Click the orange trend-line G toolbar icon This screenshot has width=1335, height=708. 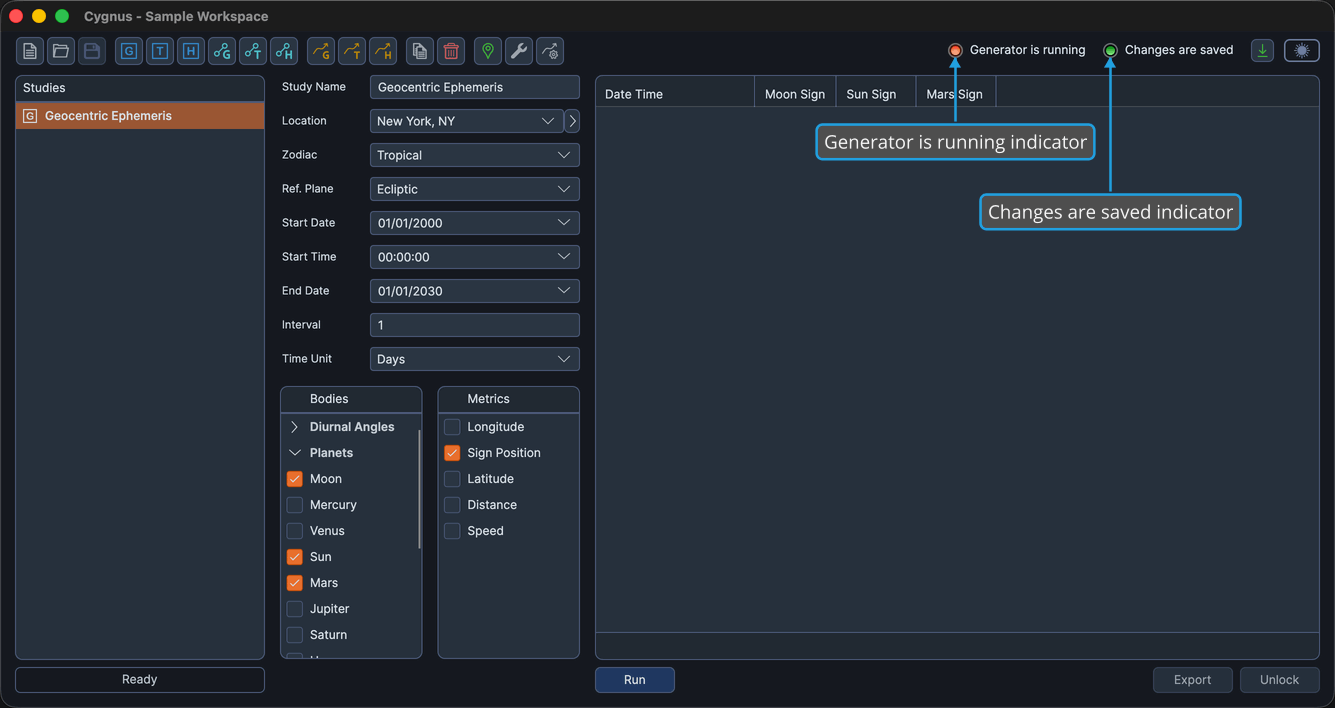tap(320, 51)
